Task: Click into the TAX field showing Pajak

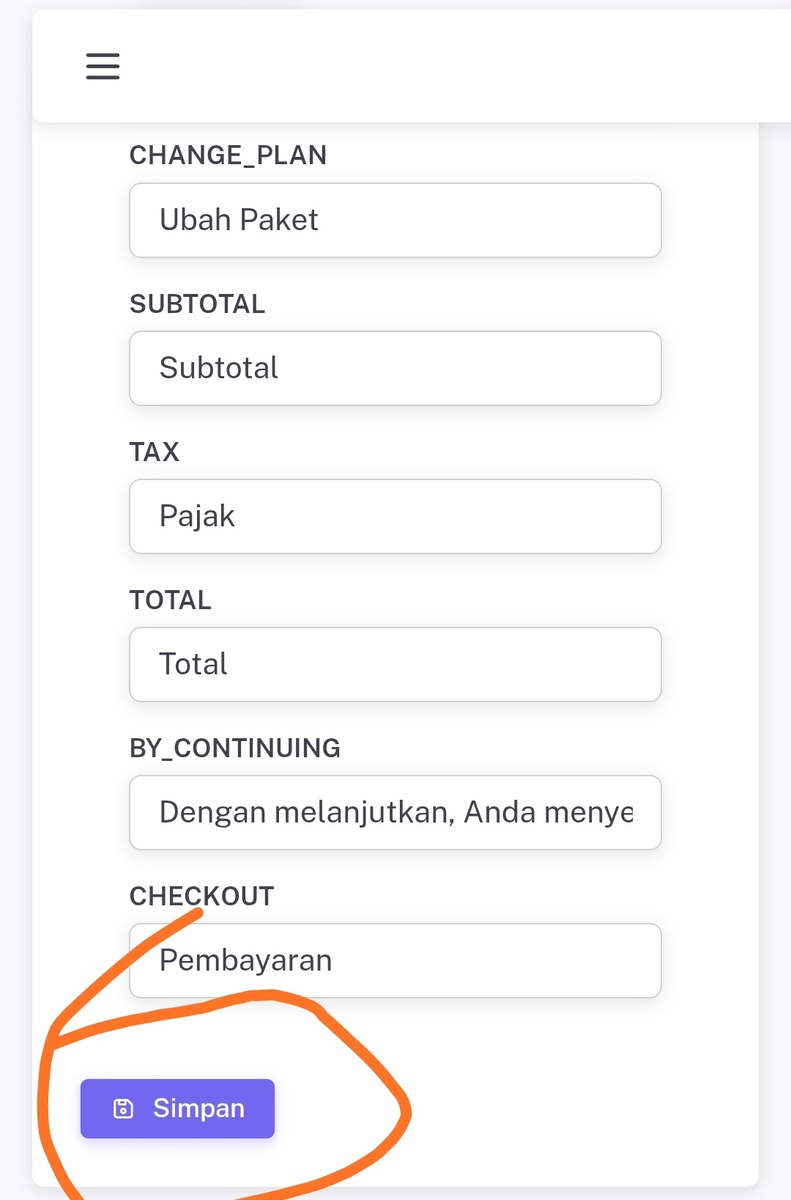Action: pos(395,516)
